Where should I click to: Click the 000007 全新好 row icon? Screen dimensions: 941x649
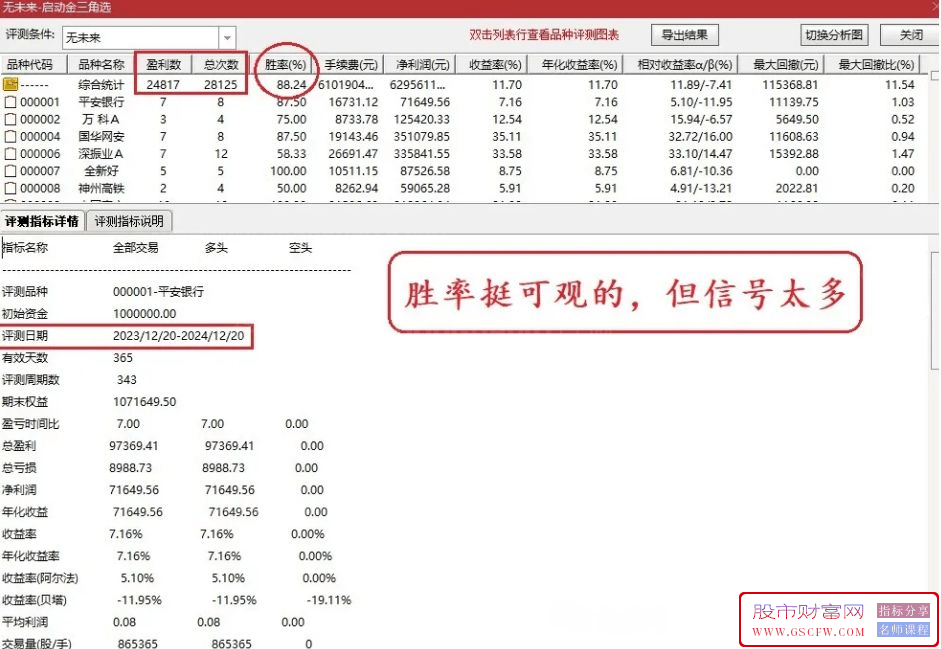click(x=10, y=172)
